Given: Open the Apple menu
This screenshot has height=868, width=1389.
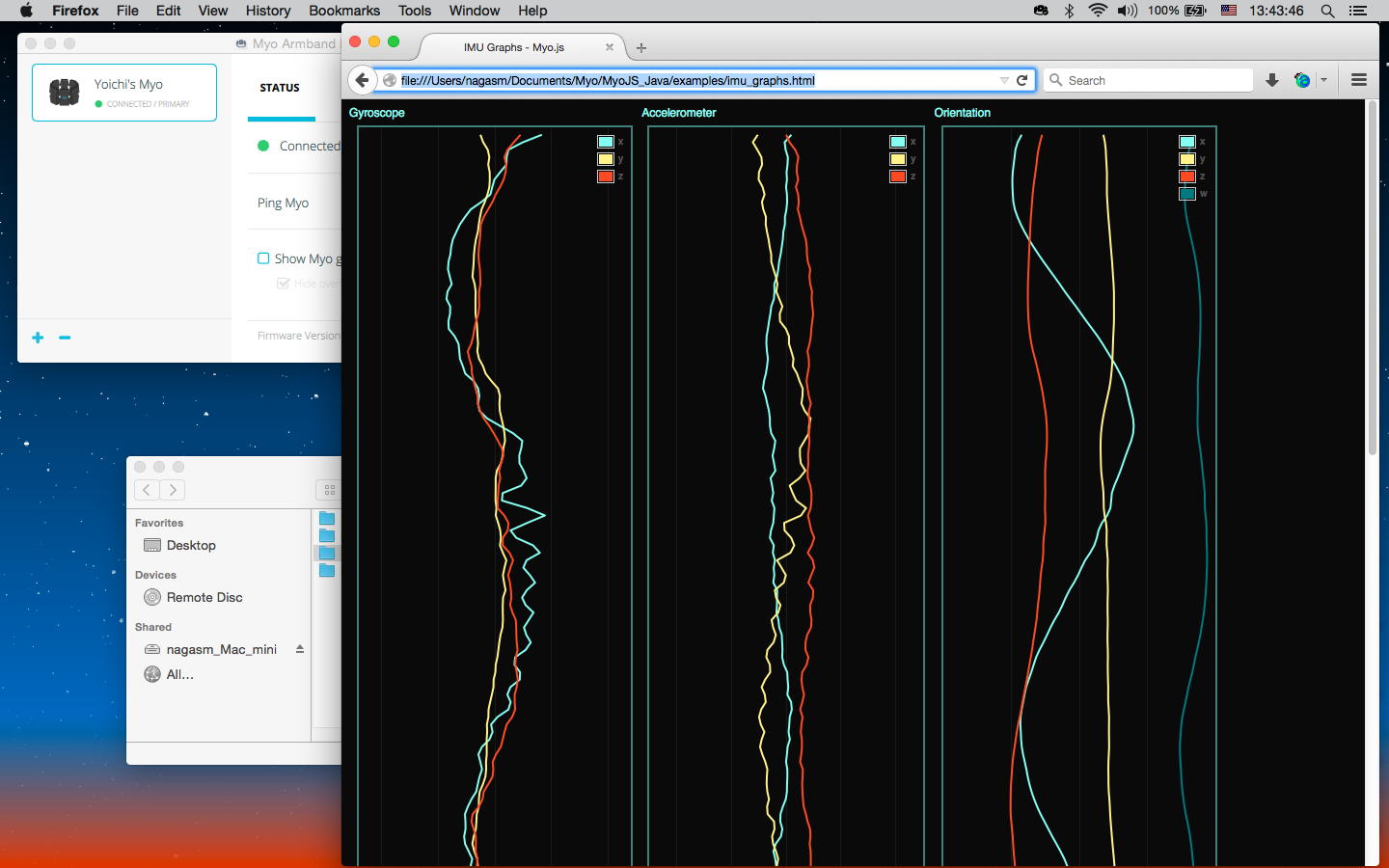Looking at the screenshot, I should pos(26,11).
